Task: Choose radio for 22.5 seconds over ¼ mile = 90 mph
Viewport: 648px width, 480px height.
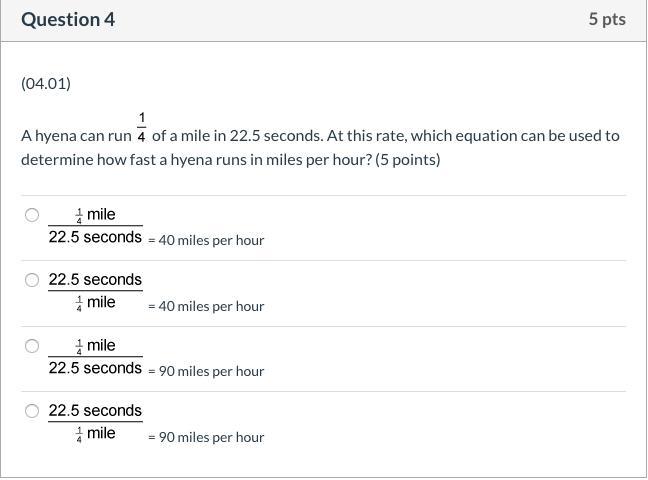Action: pyautogui.click(x=32, y=411)
